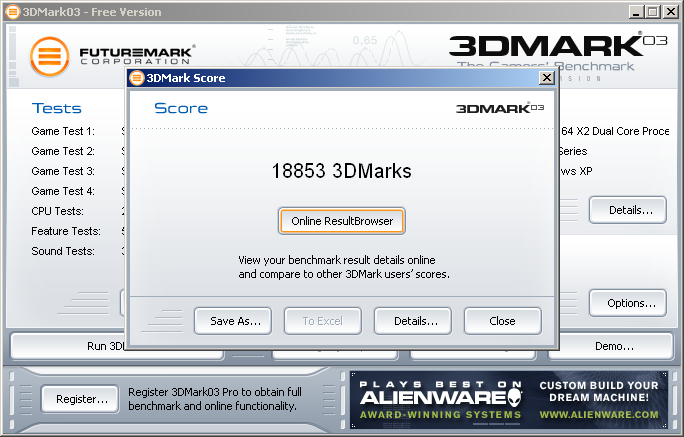684x437 pixels.
Task: Click the Game Test 1 label
Action: coord(63,131)
